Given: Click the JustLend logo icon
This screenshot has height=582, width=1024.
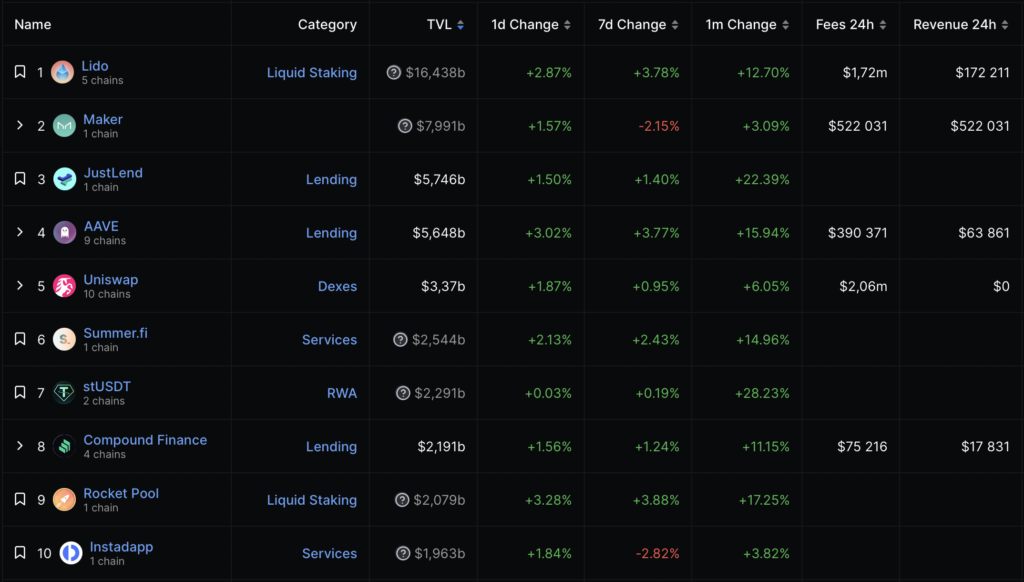Looking at the screenshot, I should pos(65,179).
